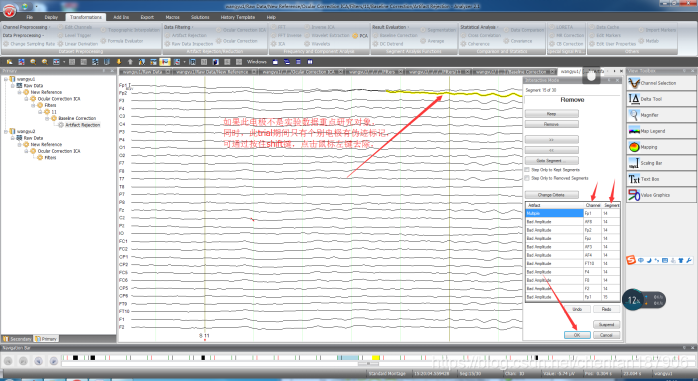
Task: Select Artifact Rejection node in history tree
Action: tap(82, 125)
